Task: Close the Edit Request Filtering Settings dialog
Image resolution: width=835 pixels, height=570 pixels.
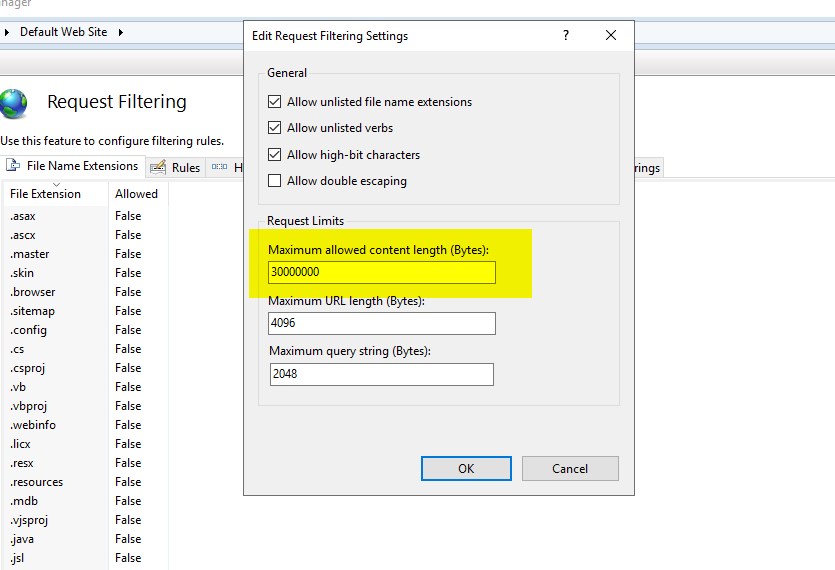Action: point(611,35)
